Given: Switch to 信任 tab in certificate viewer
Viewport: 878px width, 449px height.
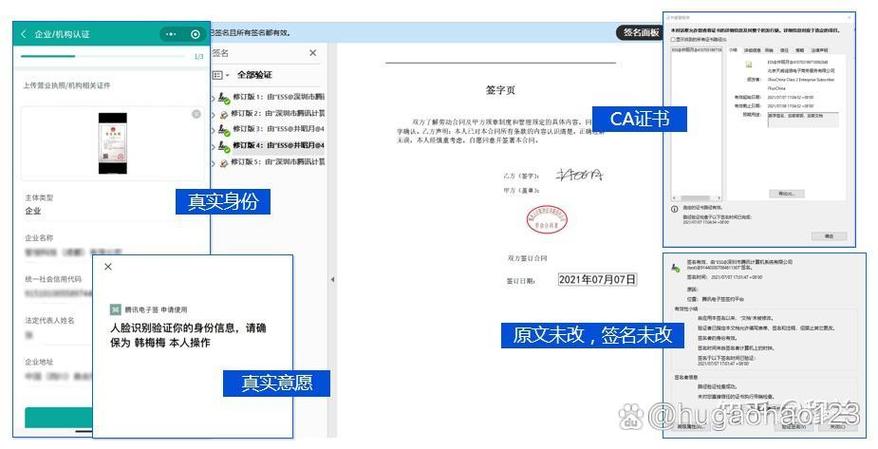Looking at the screenshot, I should [784, 50].
